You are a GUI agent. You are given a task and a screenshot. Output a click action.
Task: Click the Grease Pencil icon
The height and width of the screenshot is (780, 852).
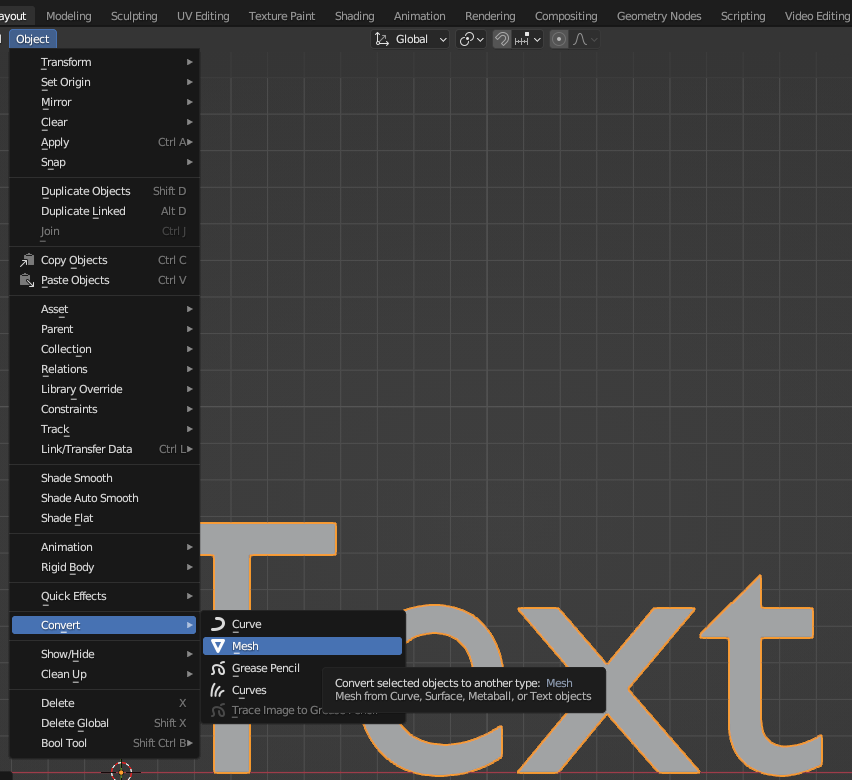[x=218, y=668]
